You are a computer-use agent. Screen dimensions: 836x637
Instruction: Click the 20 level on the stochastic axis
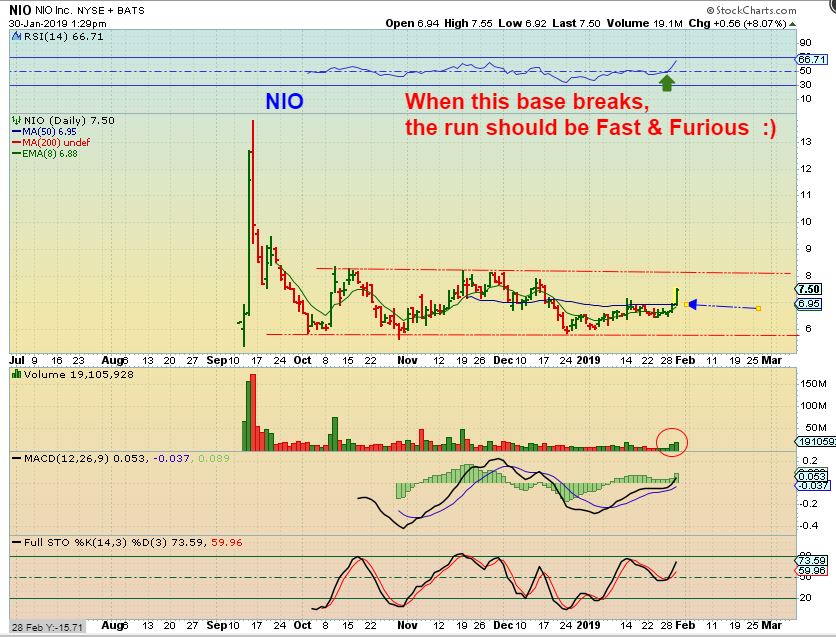(x=806, y=598)
